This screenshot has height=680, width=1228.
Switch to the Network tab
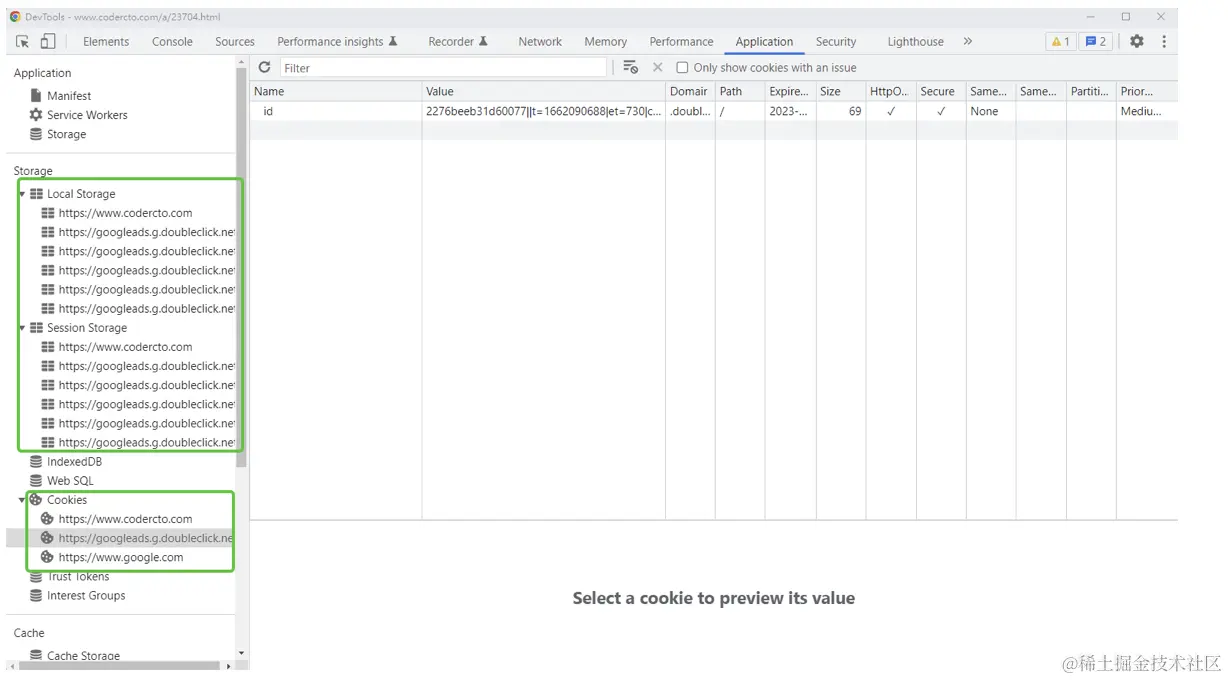(540, 41)
